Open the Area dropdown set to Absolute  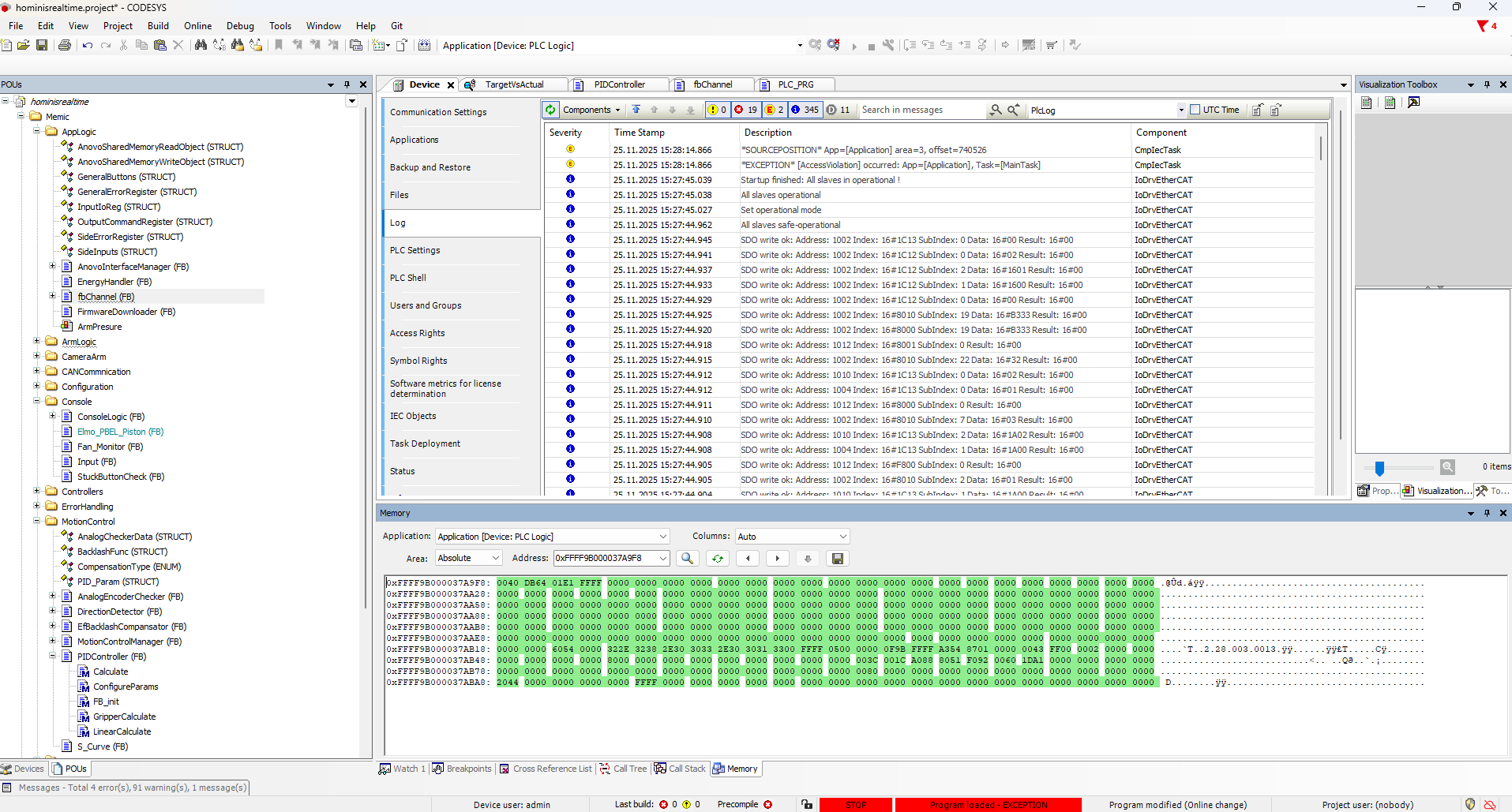point(469,558)
